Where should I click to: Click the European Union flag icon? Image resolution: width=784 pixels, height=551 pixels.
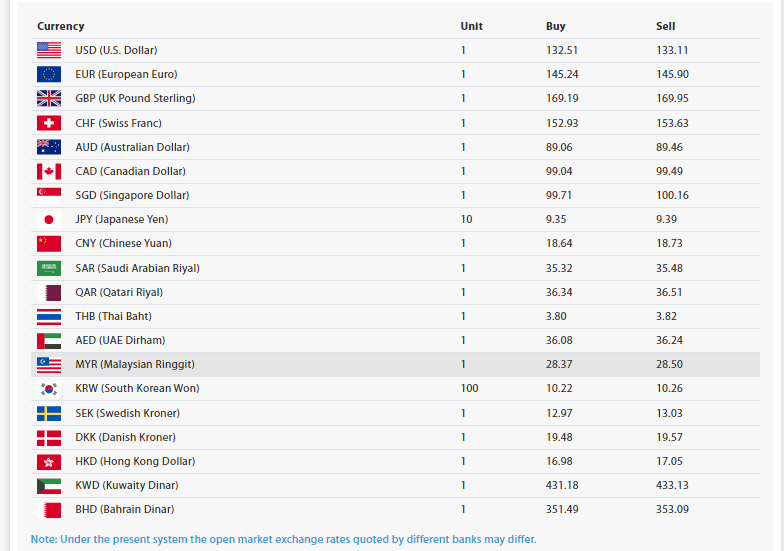coord(49,74)
